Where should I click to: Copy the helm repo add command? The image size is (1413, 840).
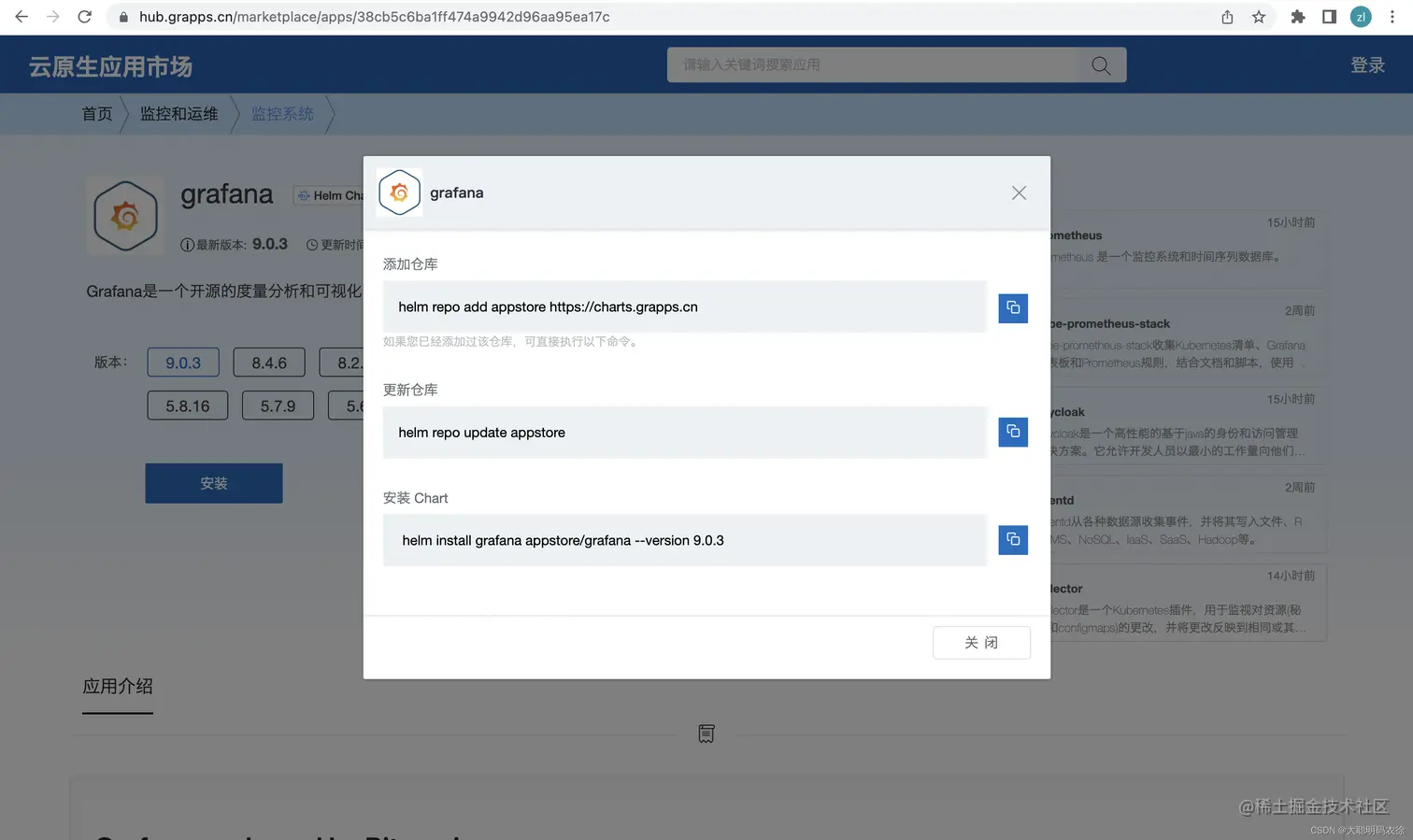(1013, 307)
